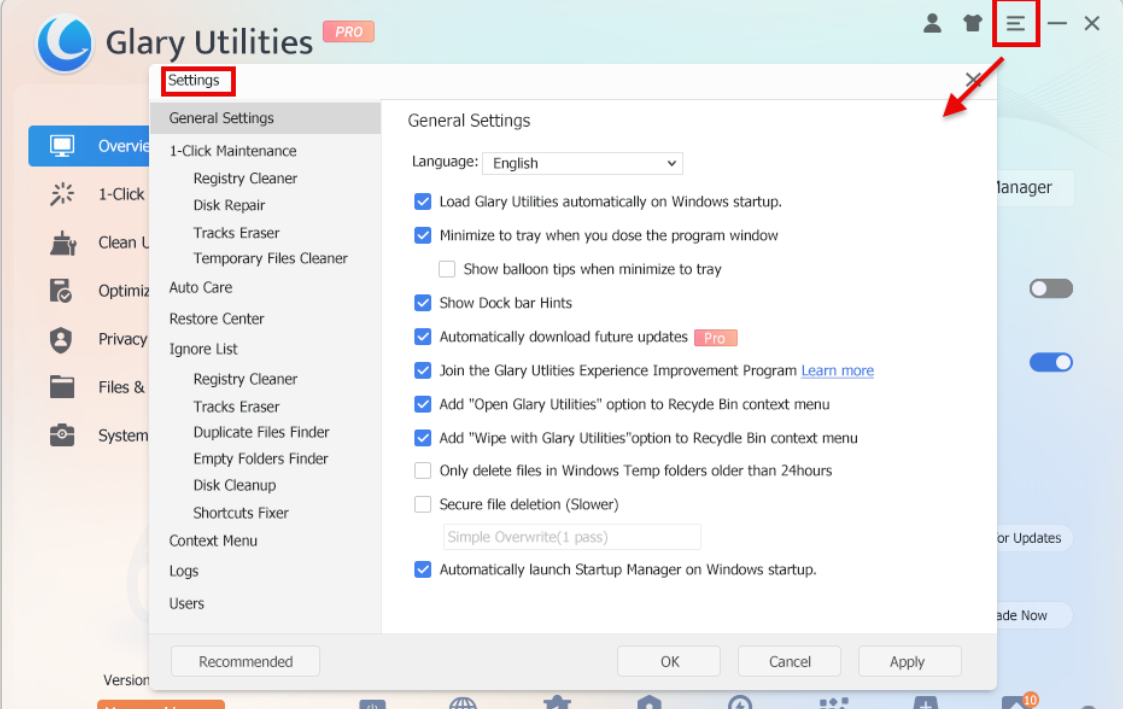Uncheck Automatically download future updates
This screenshot has width=1123, height=709.
[423, 337]
